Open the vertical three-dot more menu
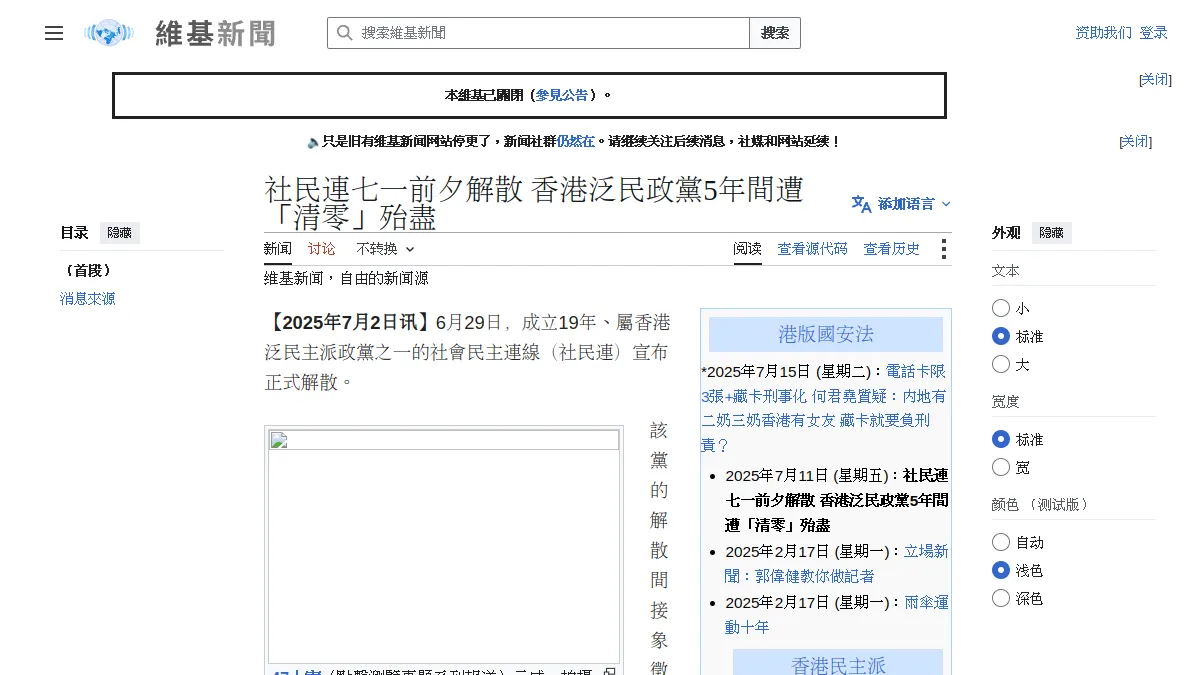Image resolution: width=1200 pixels, height=675 pixels. [x=943, y=249]
